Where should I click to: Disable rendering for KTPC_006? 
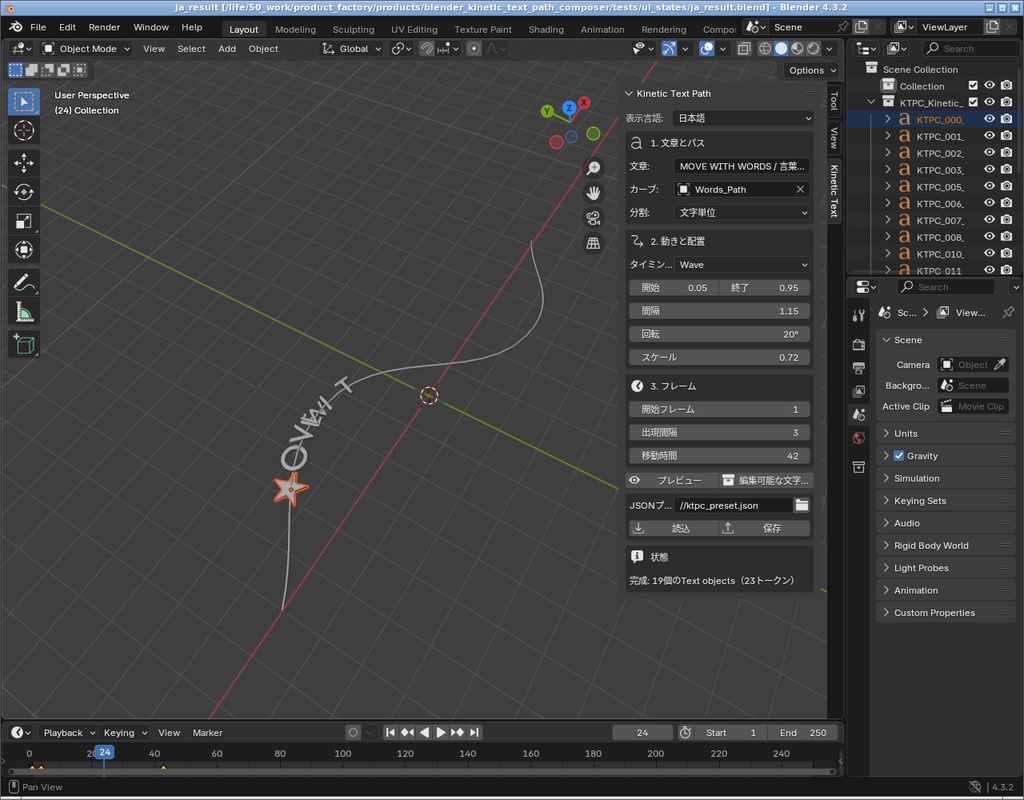pyautogui.click(x=1006, y=203)
